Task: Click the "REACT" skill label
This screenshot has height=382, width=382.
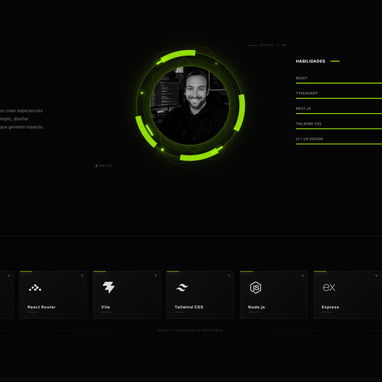Action: click(x=302, y=78)
